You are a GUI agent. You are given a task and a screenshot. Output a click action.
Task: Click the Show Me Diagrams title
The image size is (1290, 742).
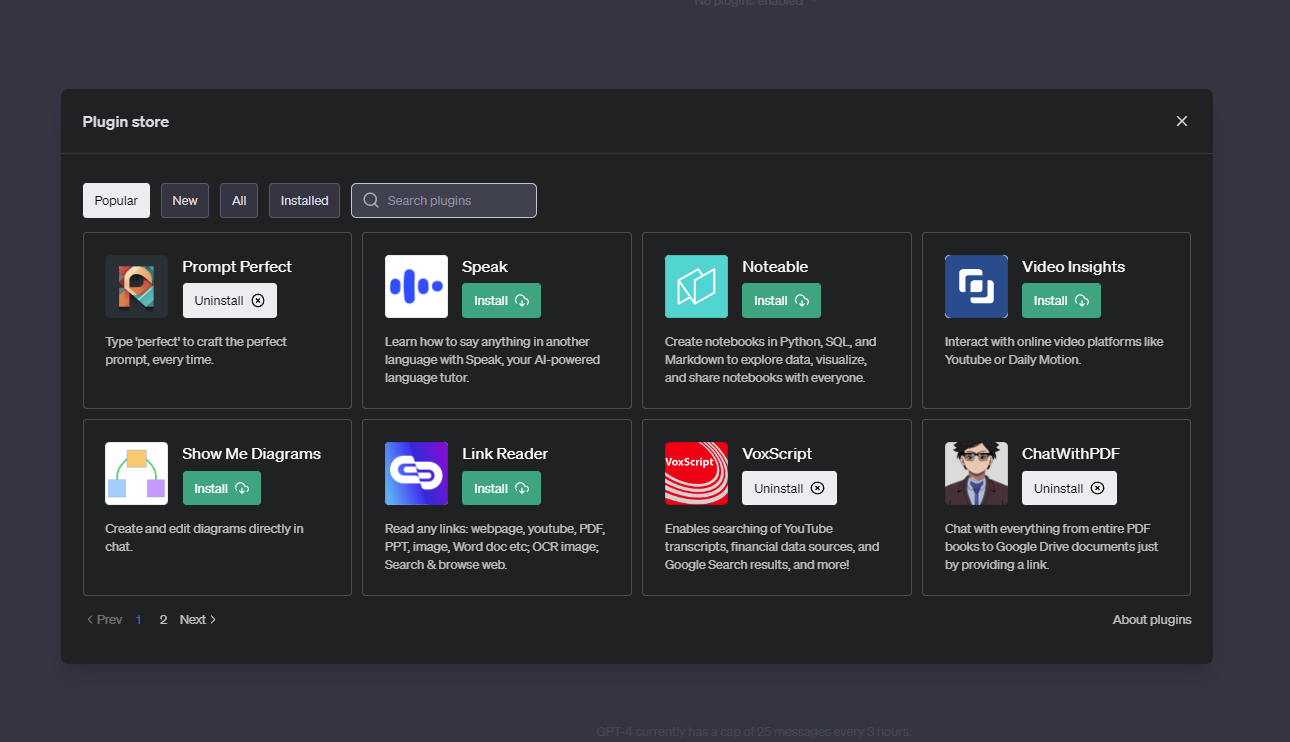click(x=251, y=454)
